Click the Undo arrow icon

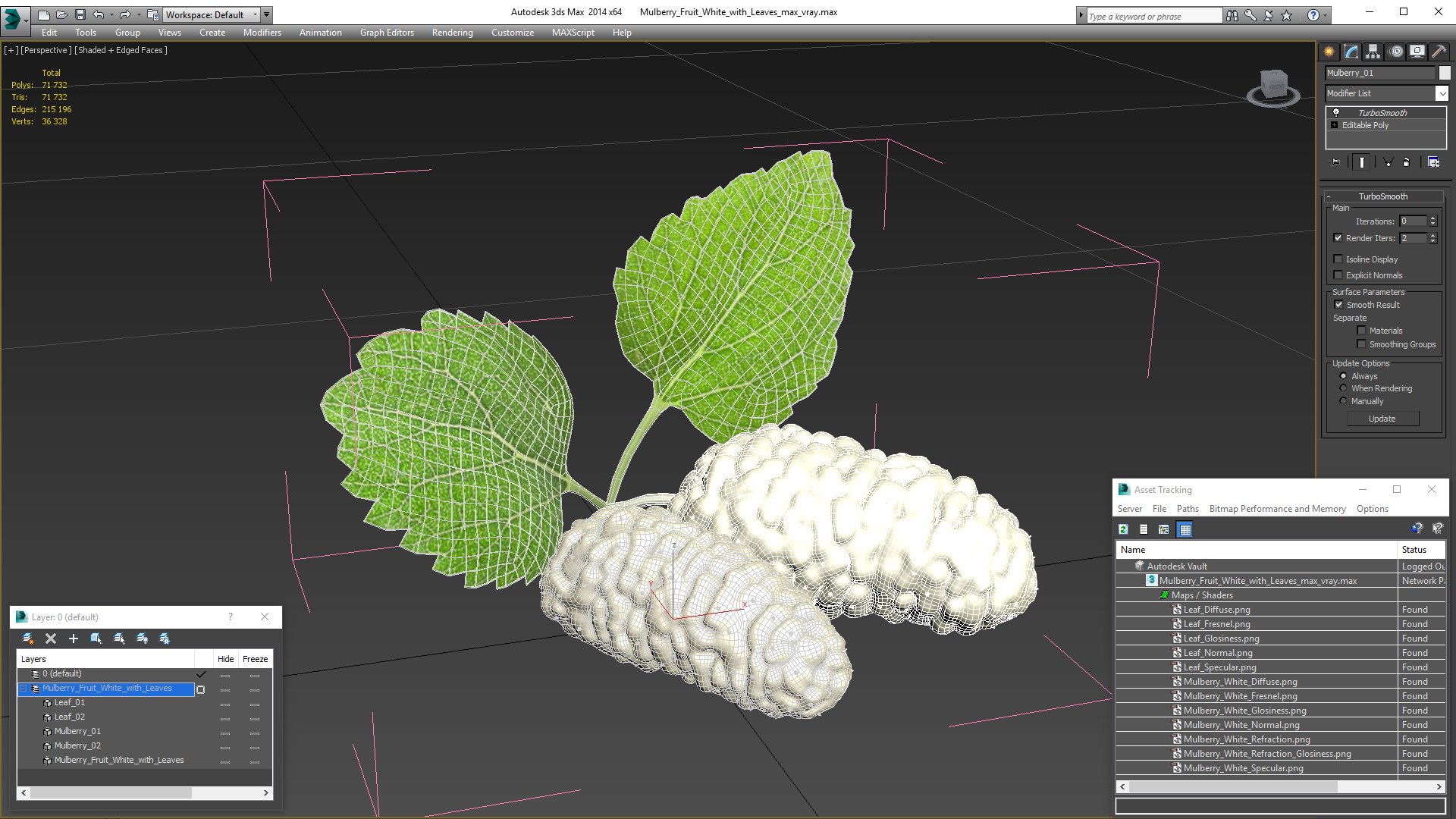click(99, 14)
